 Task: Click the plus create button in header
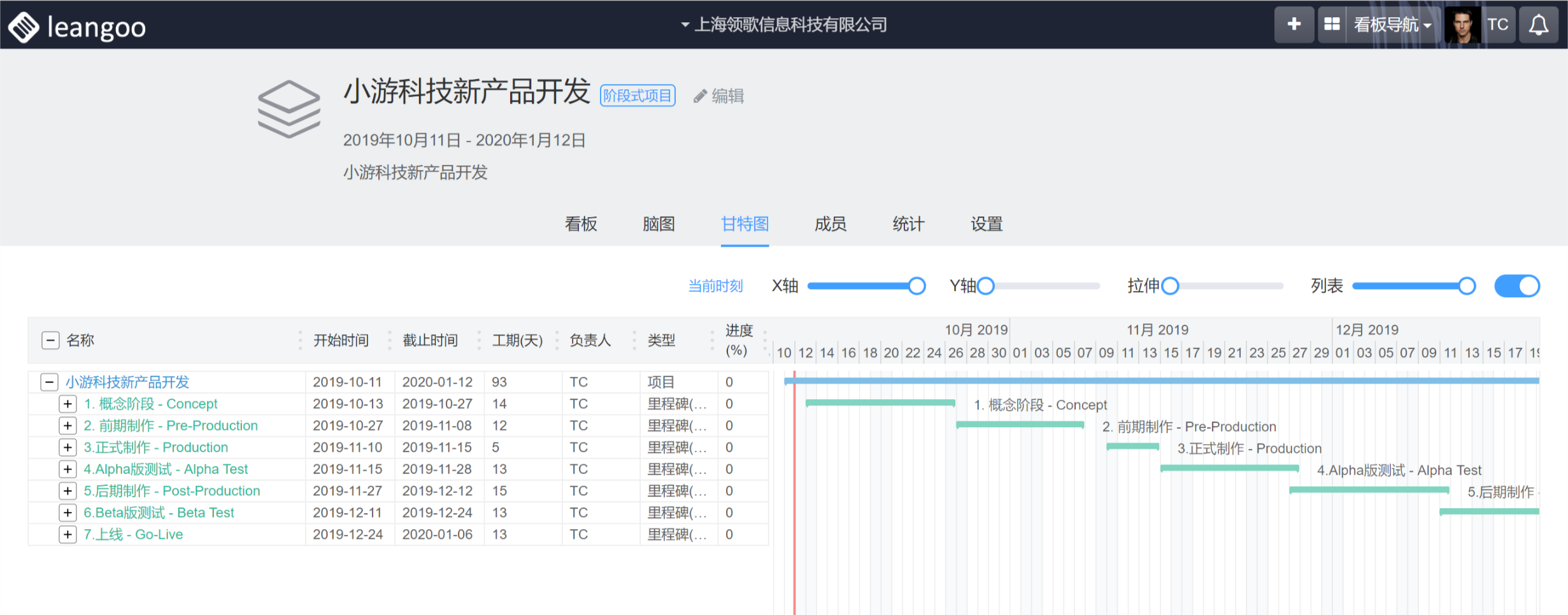(1294, 25)
